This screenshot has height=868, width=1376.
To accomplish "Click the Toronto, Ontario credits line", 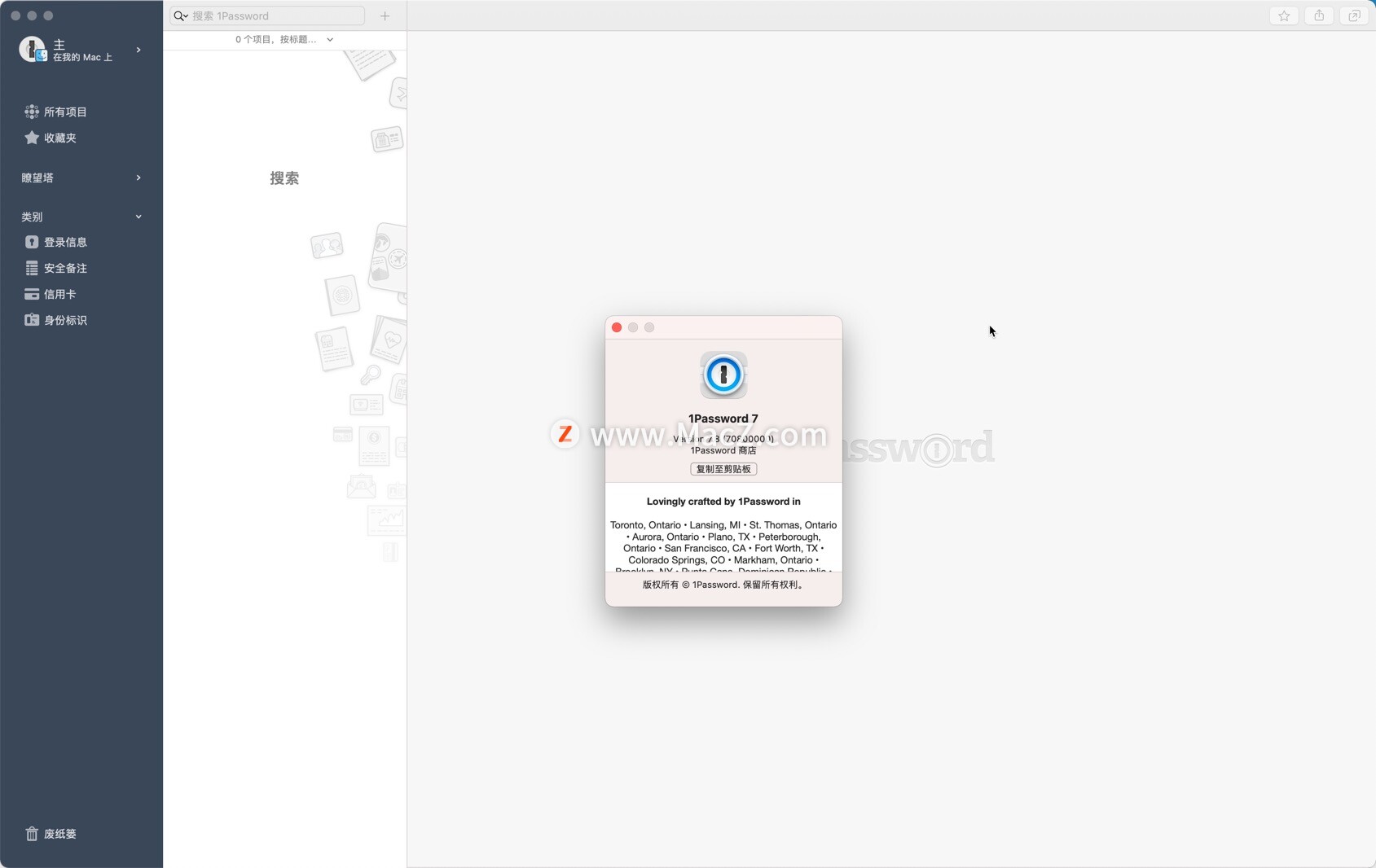I will (x=723, y=525).
